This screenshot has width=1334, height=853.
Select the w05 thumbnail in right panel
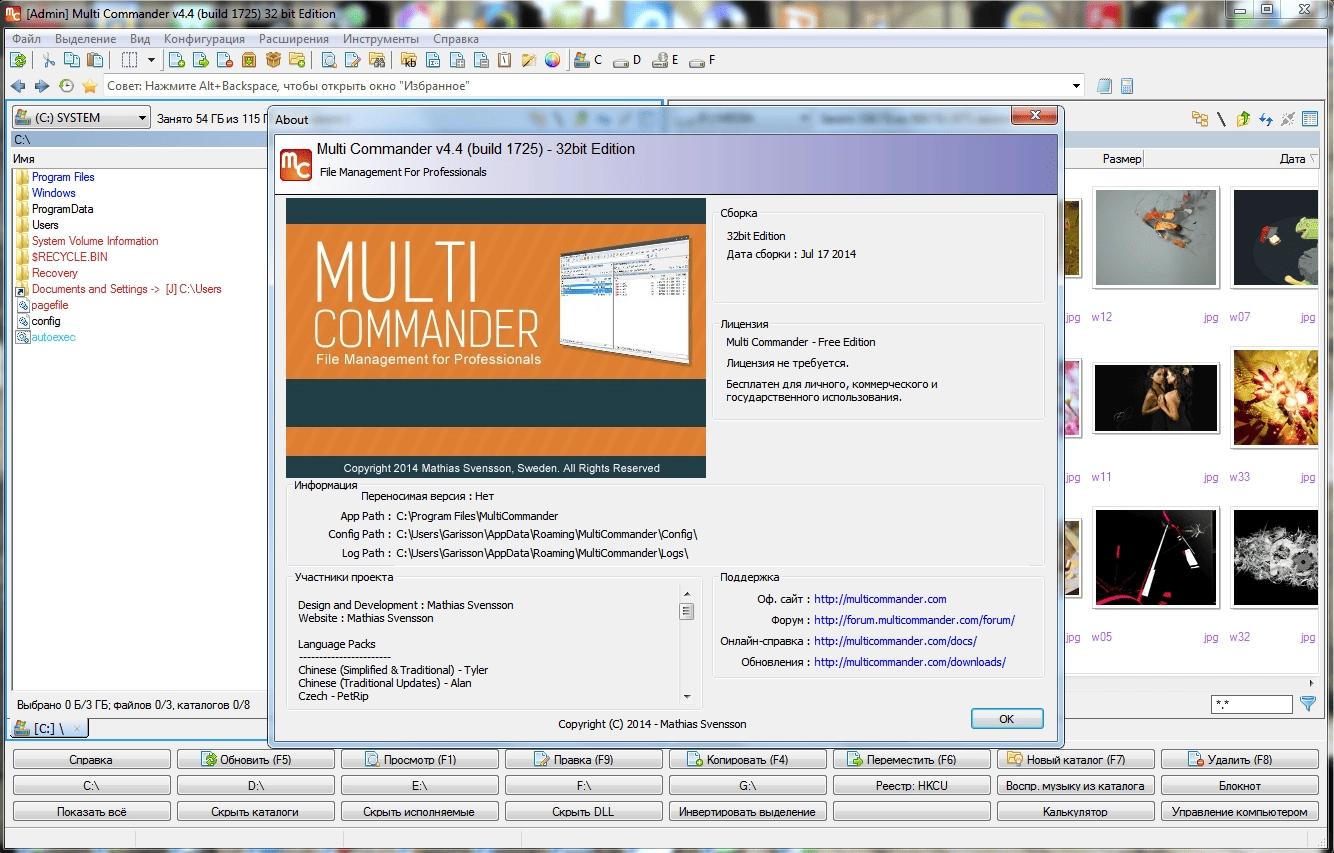pos(1156,558)
